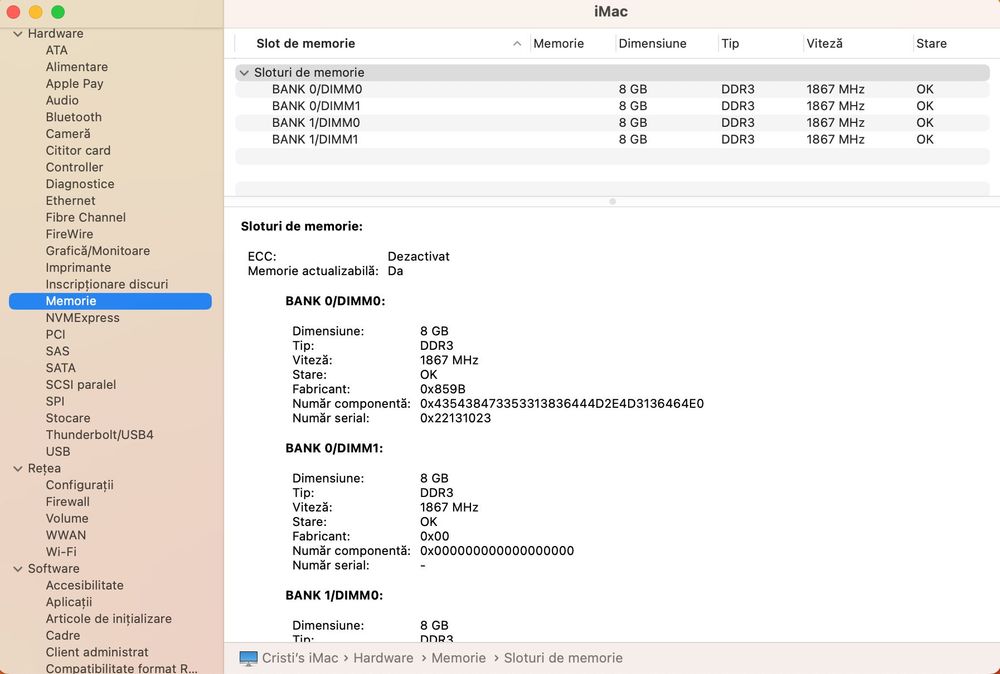This screenshot has height=674, width=1000.
Task: Open Inscripționare discuri entry
Action: pos(107,284)
